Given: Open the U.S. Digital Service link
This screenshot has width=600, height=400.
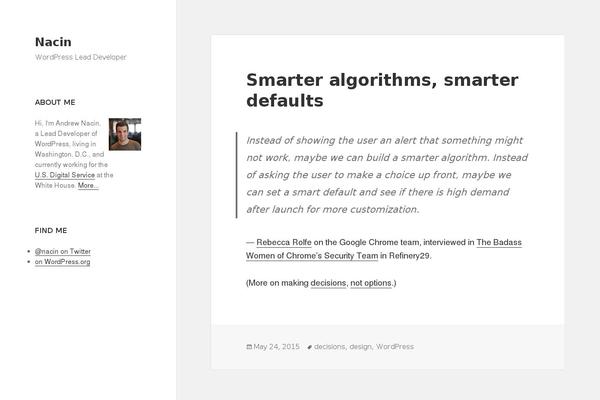Looking at the screenshot, I should [x=65, y=175].
